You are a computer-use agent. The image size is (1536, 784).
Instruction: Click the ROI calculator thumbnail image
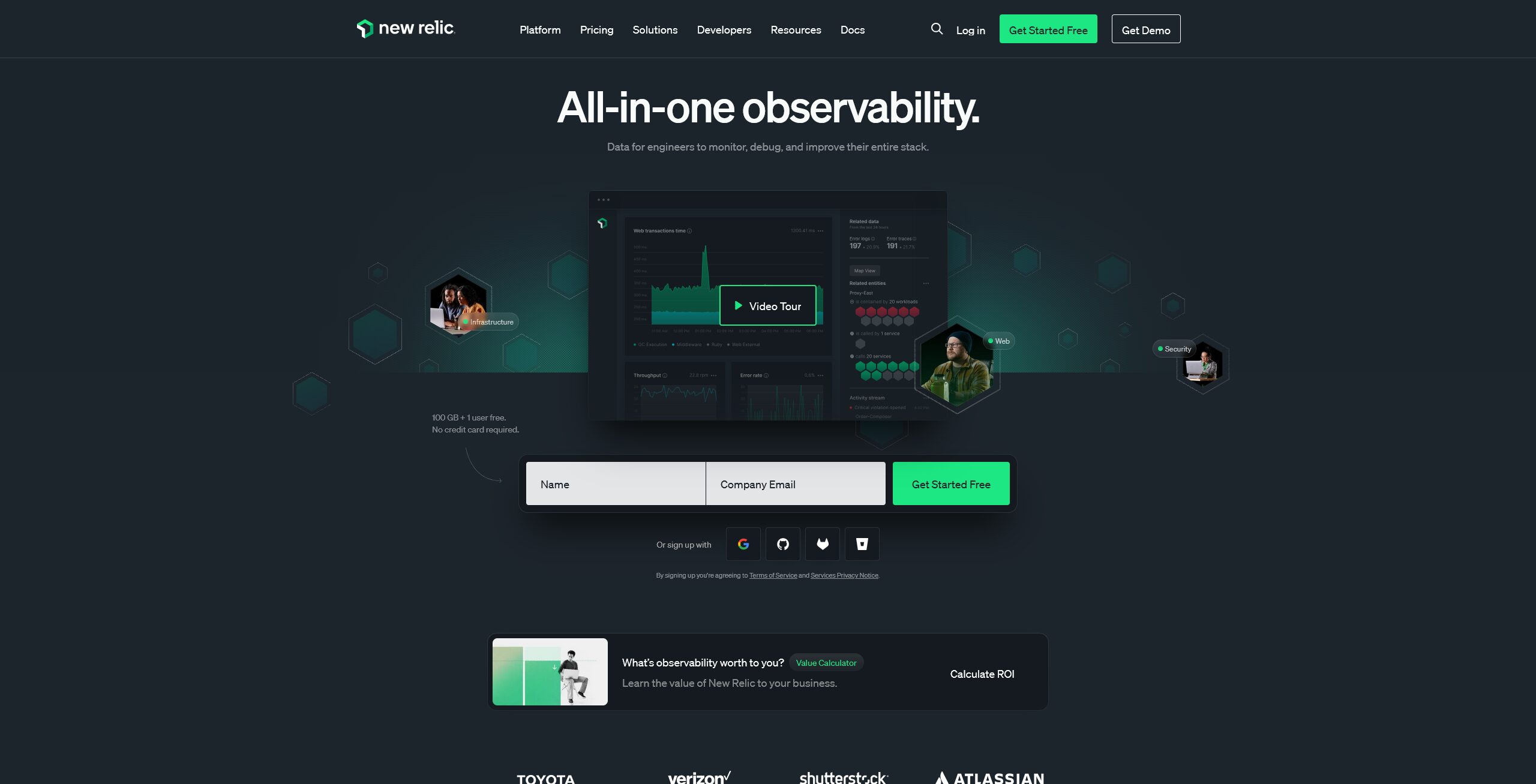click(550, 672)
